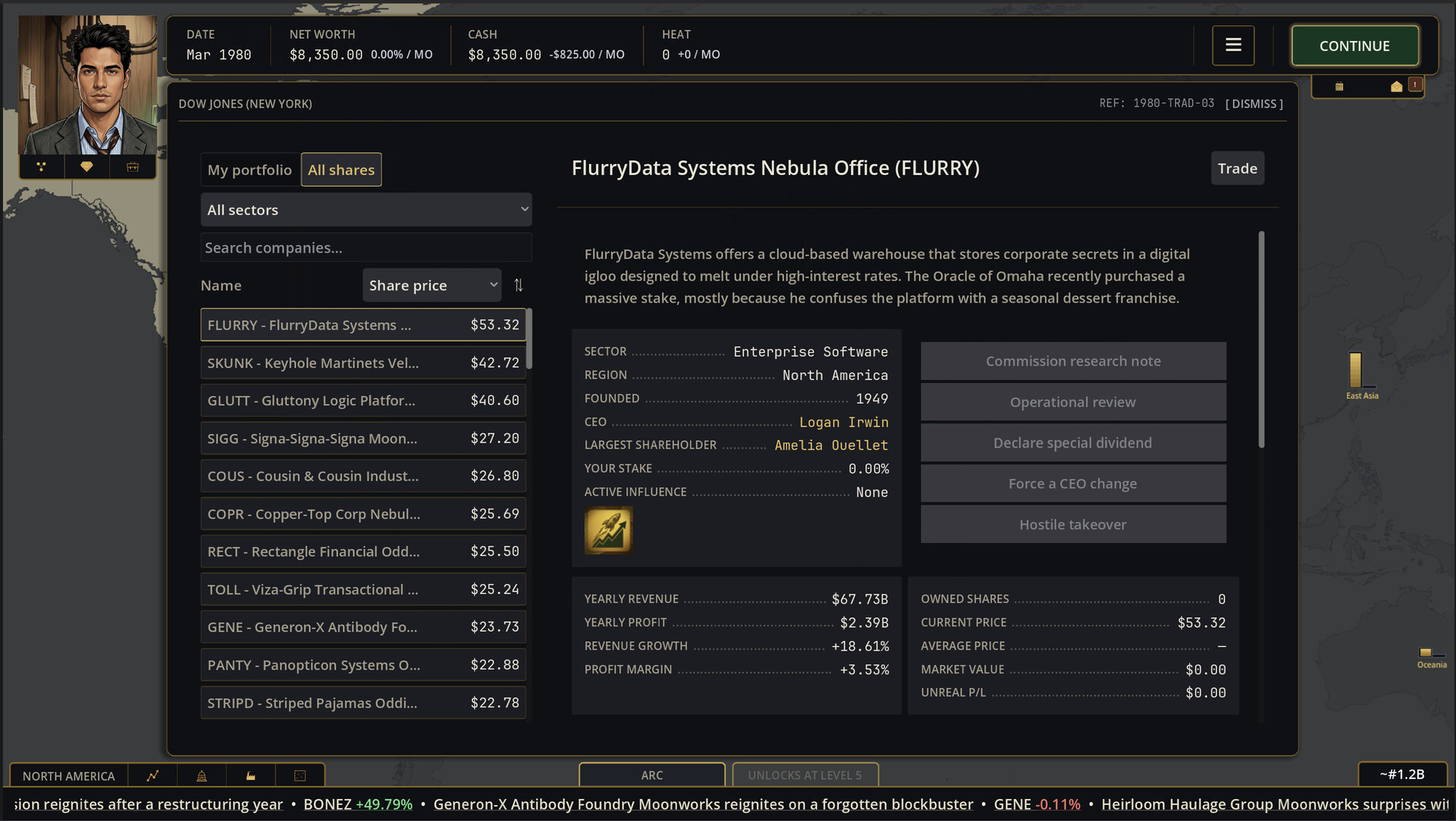1456x821 pixels.
Task: Click the Name column header
Action: [221, 285]
